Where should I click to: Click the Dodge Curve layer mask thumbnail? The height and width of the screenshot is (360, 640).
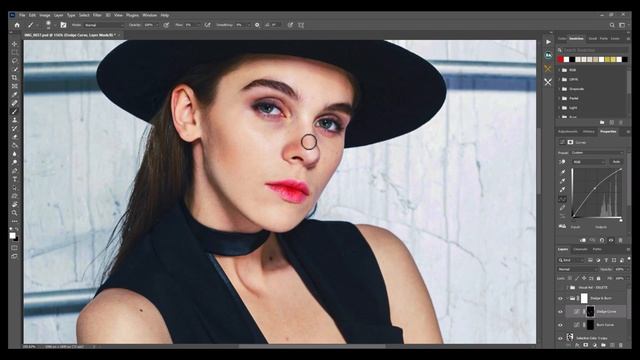(x=590, y=311)
